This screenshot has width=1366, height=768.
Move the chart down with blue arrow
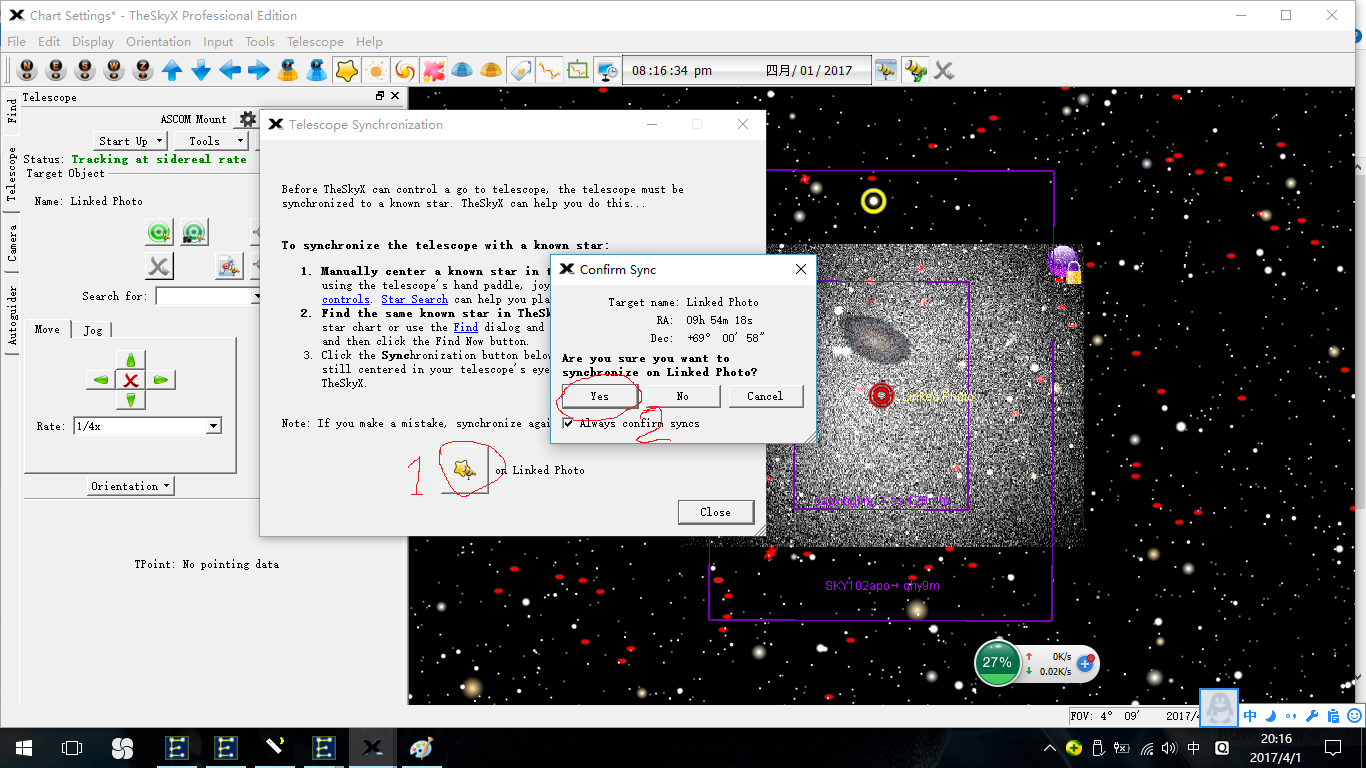[x=201, y=70]
